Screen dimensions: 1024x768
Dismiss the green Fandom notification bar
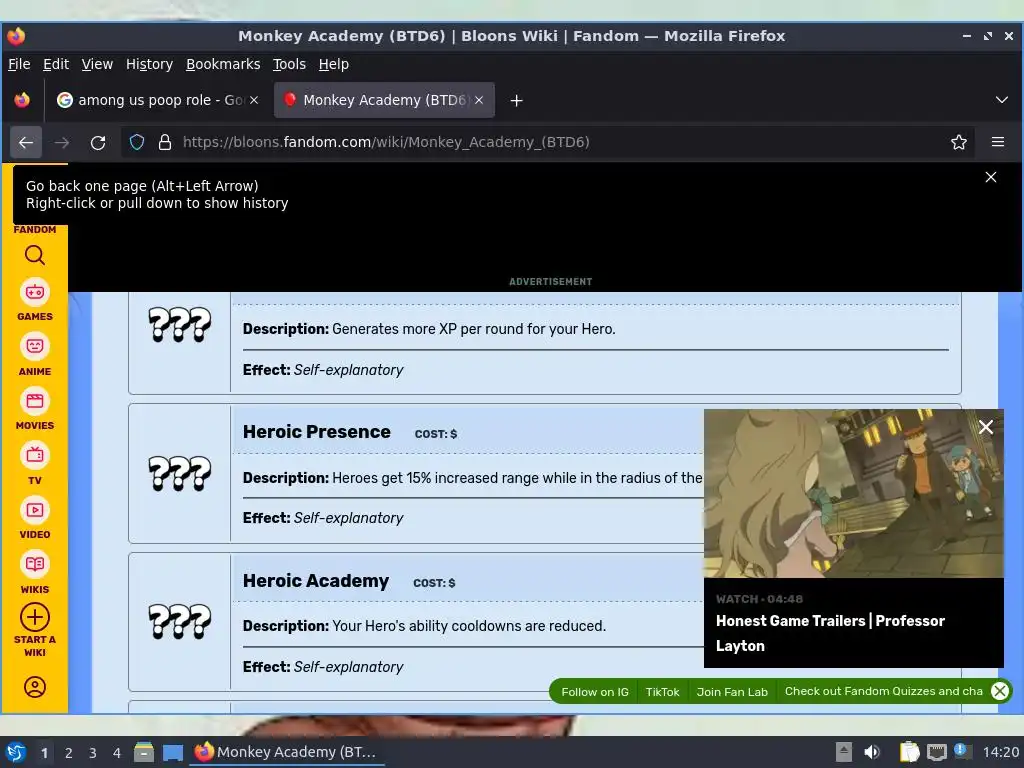pyautogui.click(x=1000, y=691)
